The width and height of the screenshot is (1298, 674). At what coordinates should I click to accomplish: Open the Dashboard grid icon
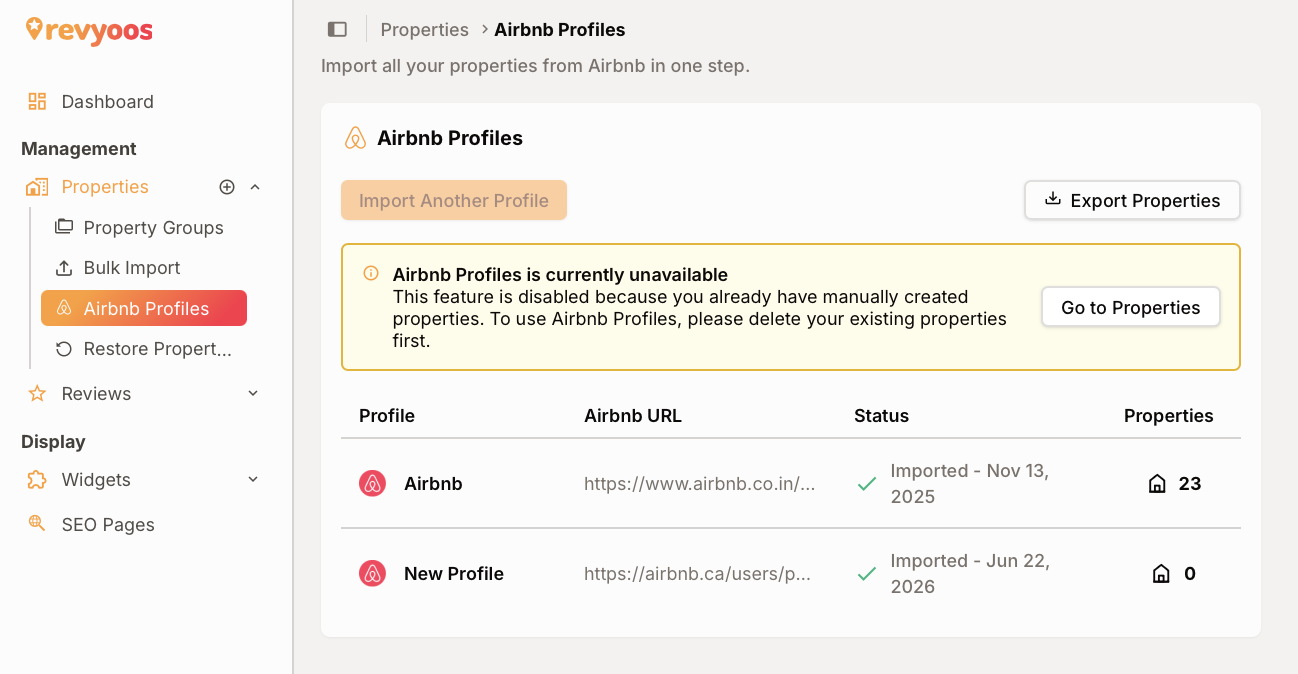[x=37, y=101]
